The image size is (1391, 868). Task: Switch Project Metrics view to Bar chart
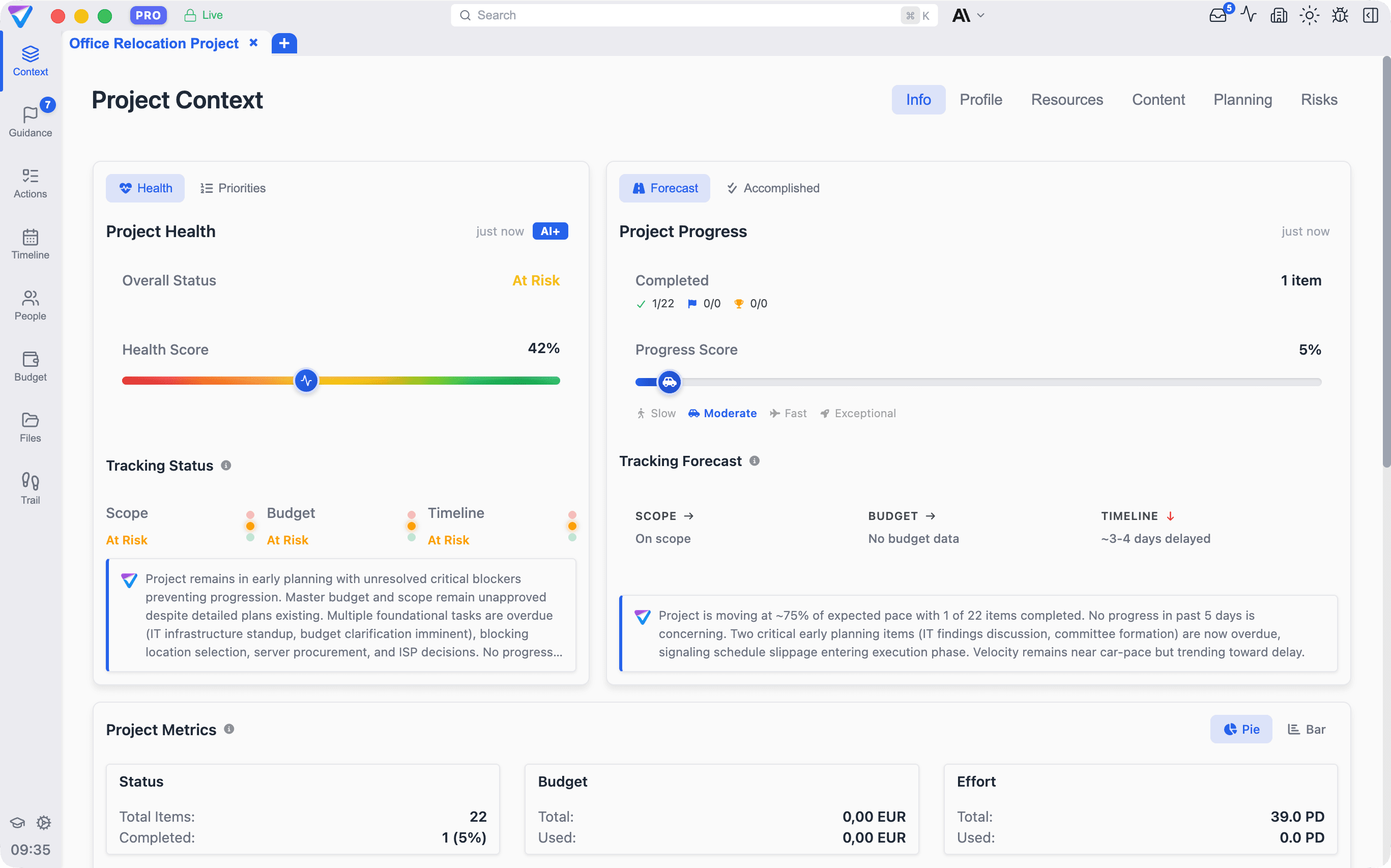coord(1306,729)
